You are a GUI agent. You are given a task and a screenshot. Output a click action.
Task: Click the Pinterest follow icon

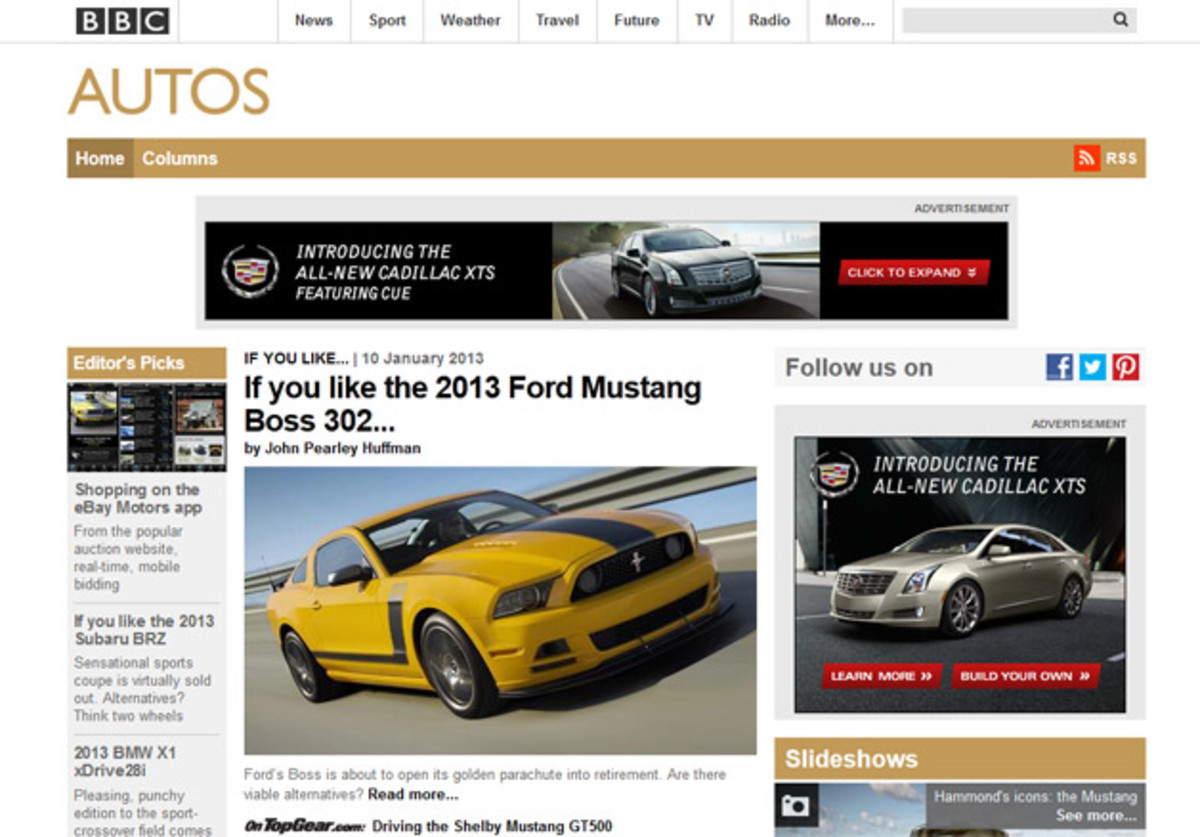[x=1126, y=367]
